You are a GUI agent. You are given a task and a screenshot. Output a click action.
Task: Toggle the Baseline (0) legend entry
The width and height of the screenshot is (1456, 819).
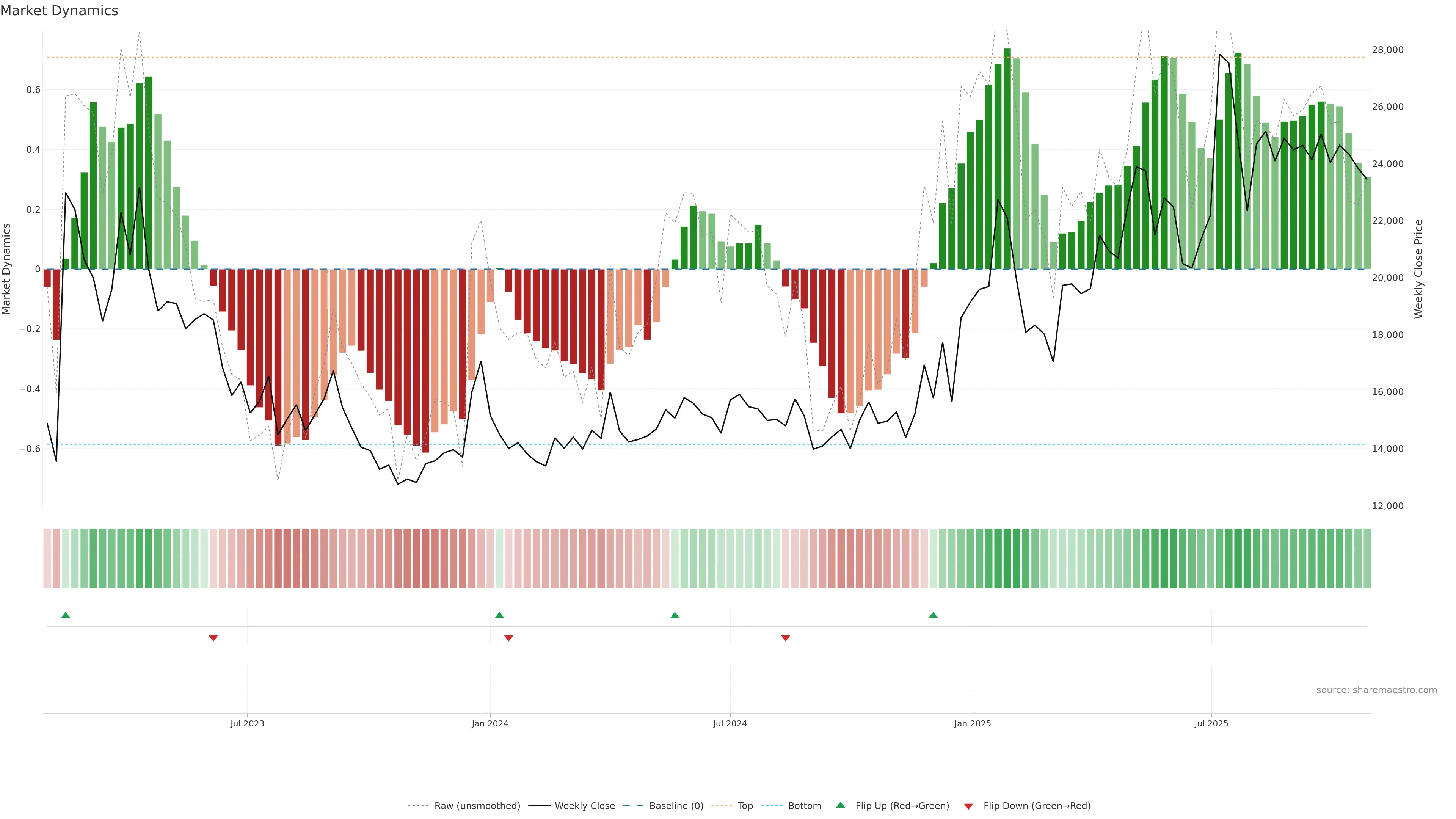point(676,806)
